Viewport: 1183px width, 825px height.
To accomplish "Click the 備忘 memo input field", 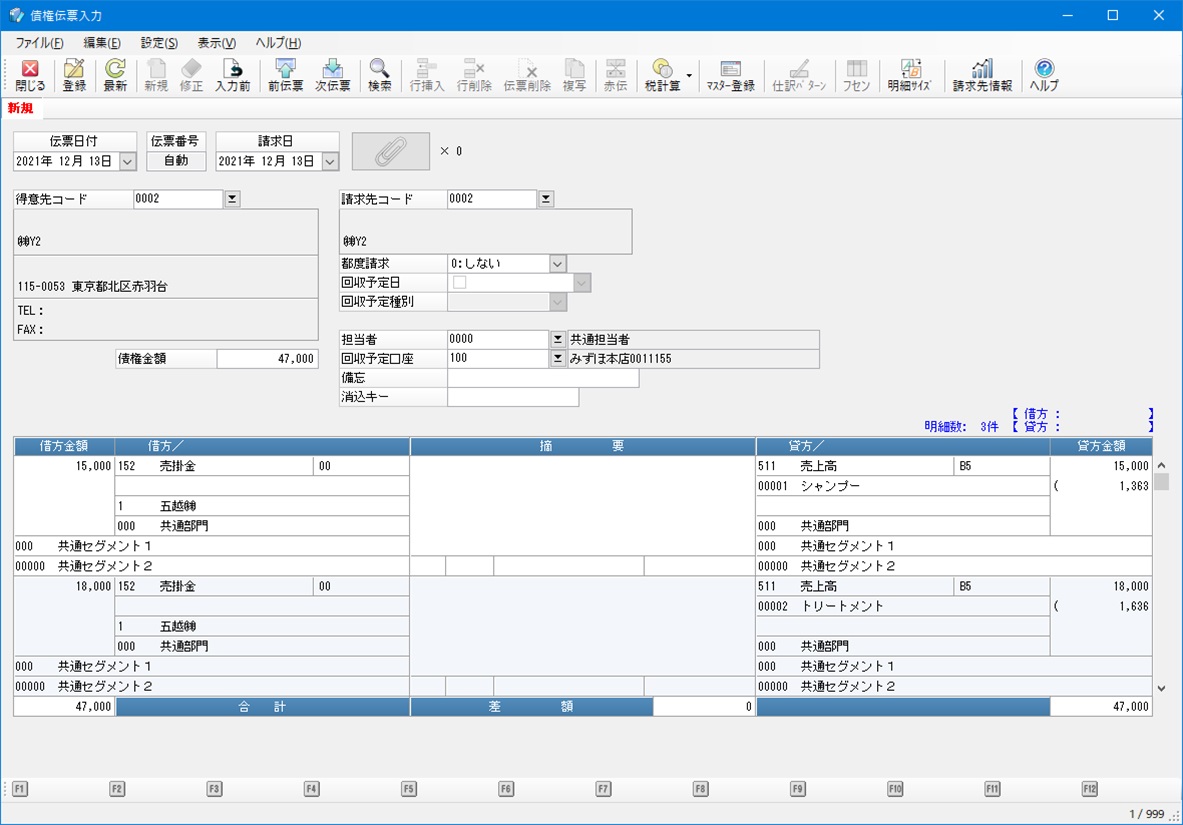I will (543, 378).
